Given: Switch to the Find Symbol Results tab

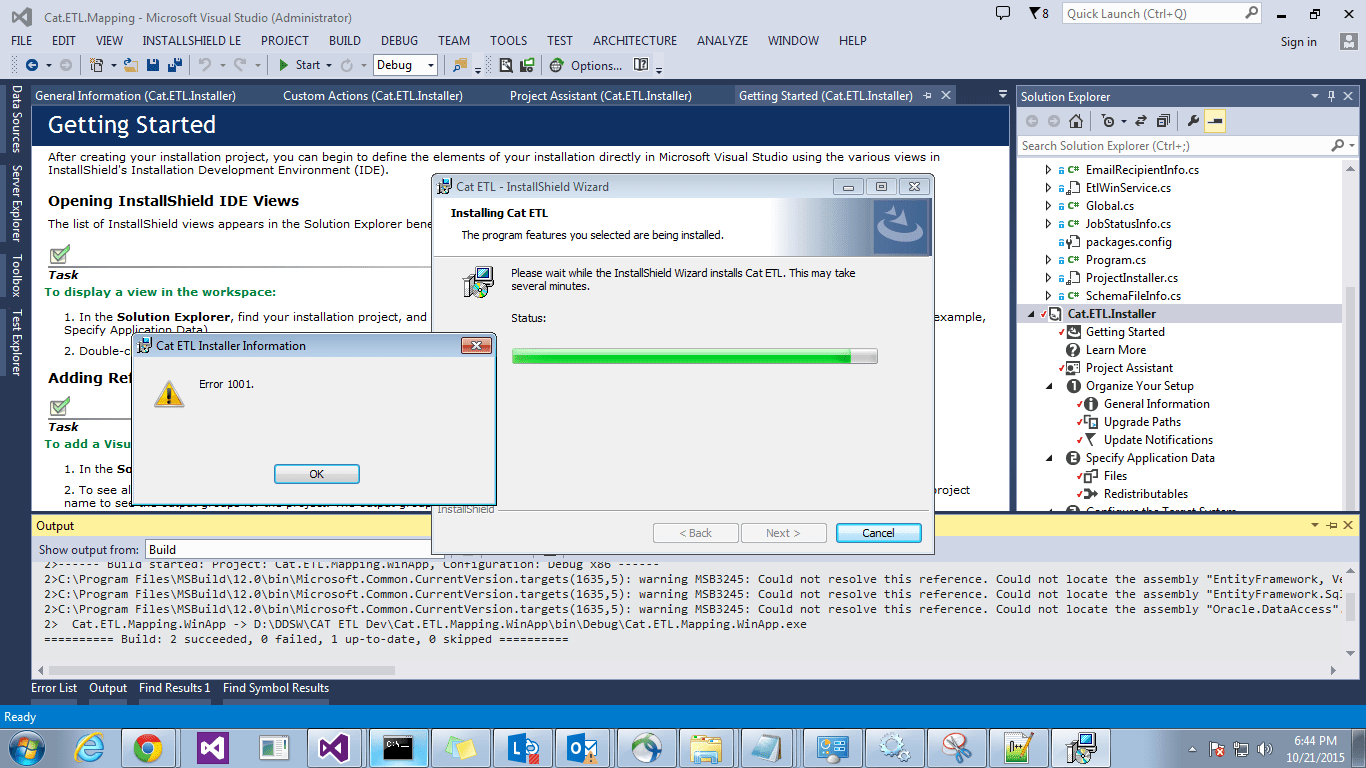Looking at the screenshot, I should pyautogui.click(x=276, y=688).
